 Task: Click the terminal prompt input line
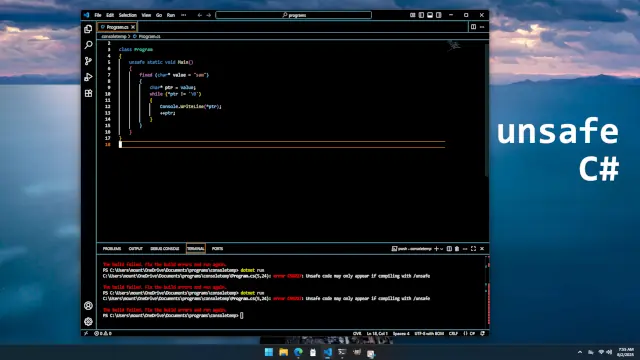tap(173, 316)
